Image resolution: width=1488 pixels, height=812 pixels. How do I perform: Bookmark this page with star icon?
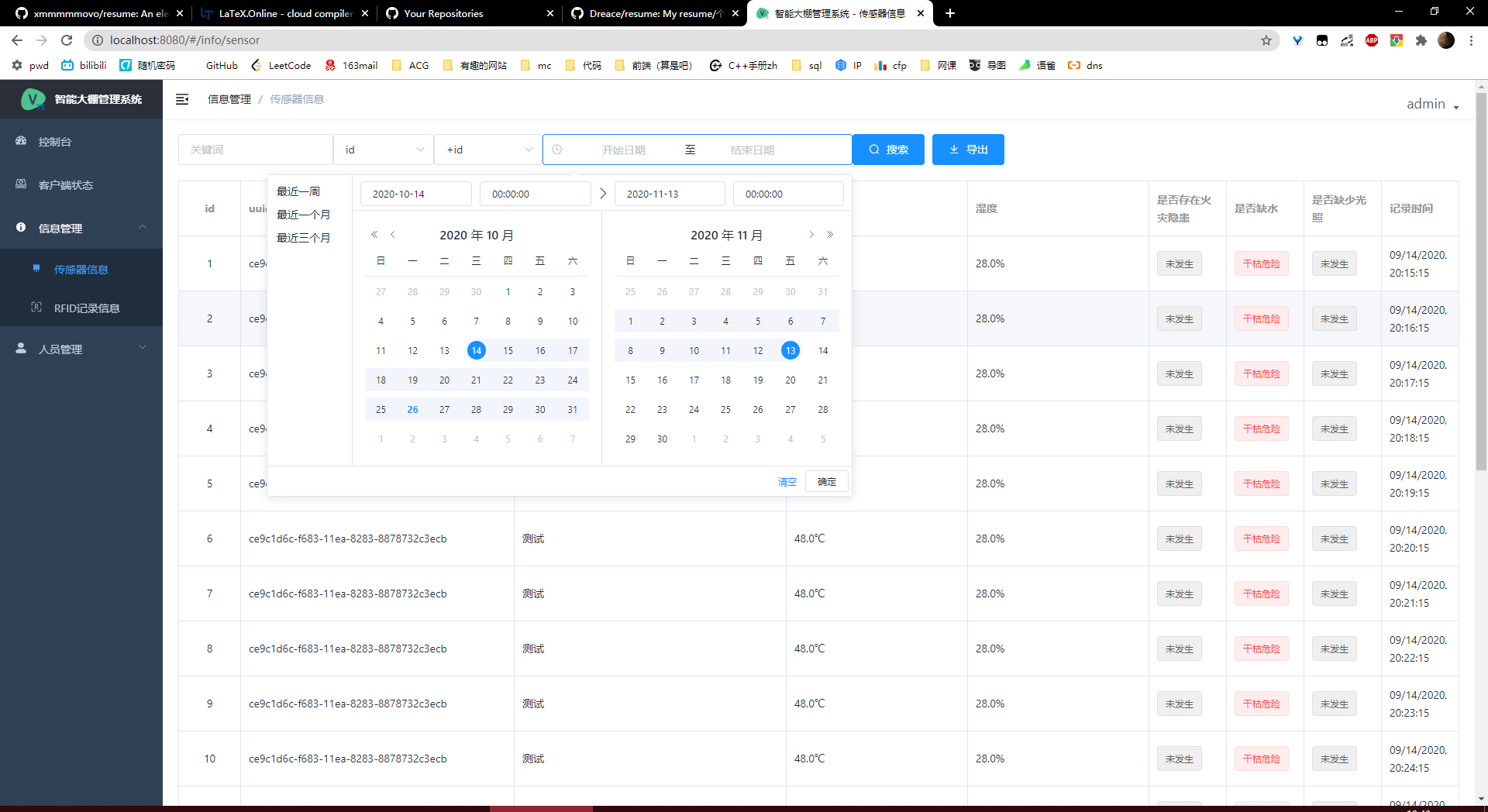tap(1266, 40)
